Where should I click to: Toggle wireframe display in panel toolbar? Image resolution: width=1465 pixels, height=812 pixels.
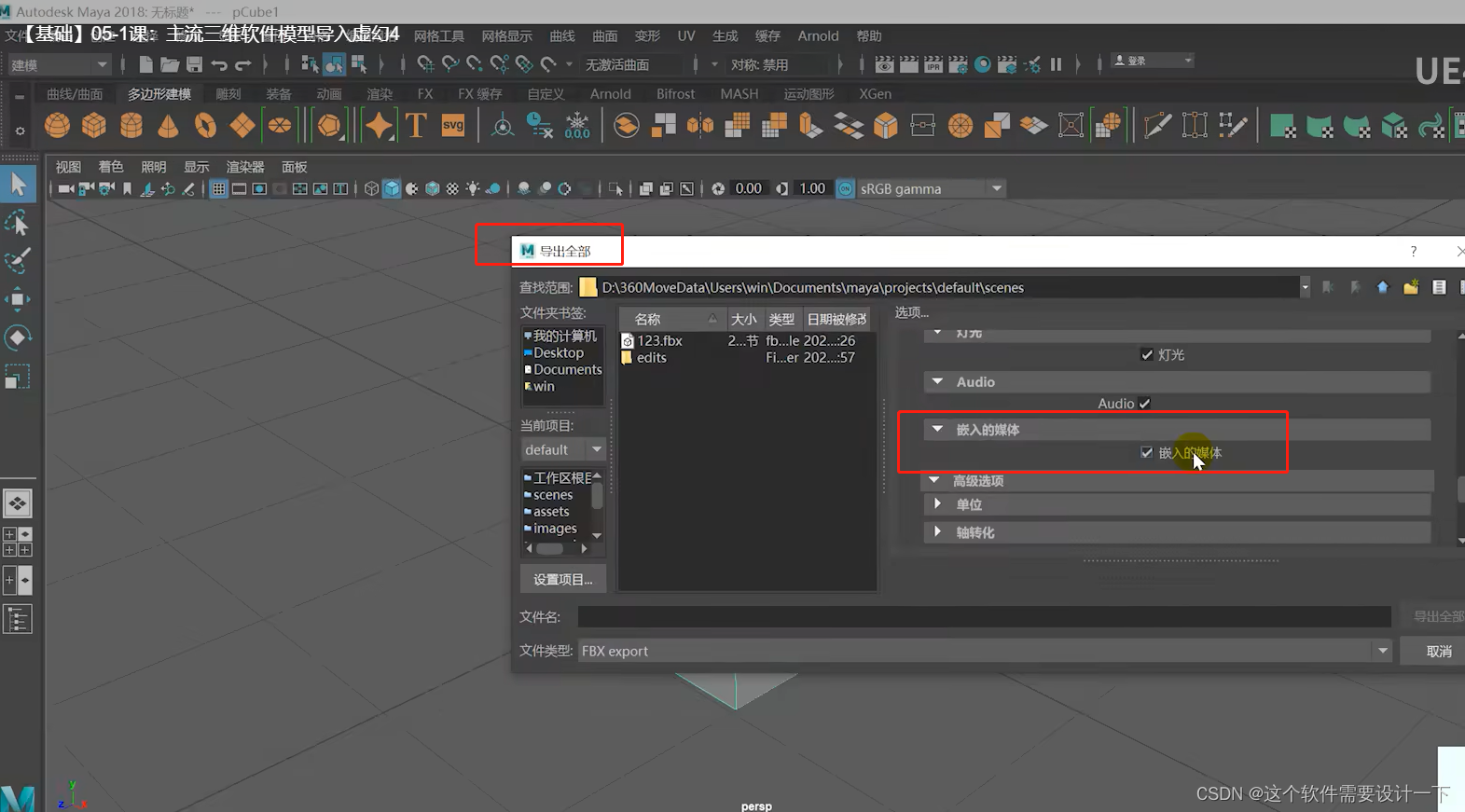(x=371, y=188)
